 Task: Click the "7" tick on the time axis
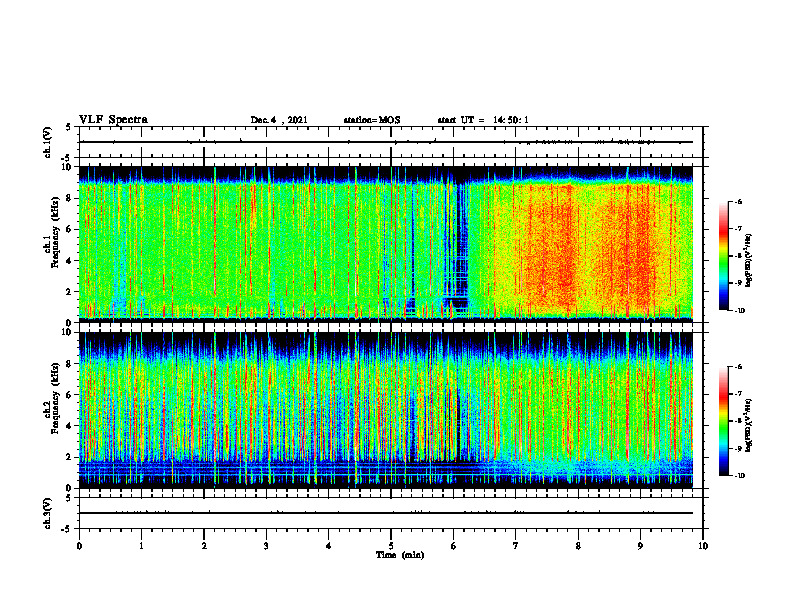point(516,546)
